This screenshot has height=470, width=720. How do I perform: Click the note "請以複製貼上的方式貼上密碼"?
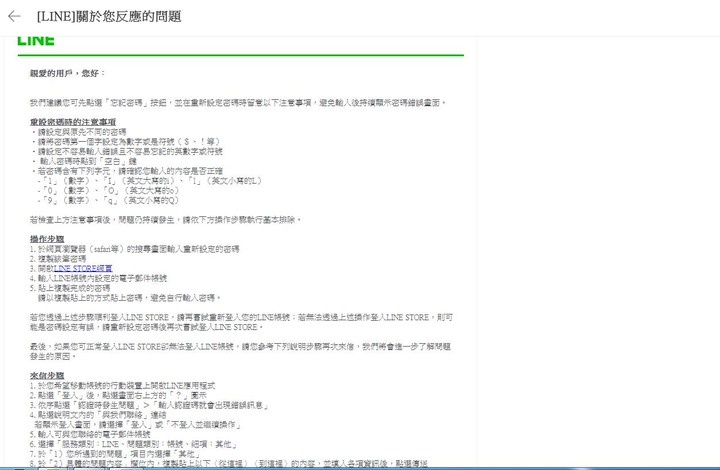coord(129,298)
